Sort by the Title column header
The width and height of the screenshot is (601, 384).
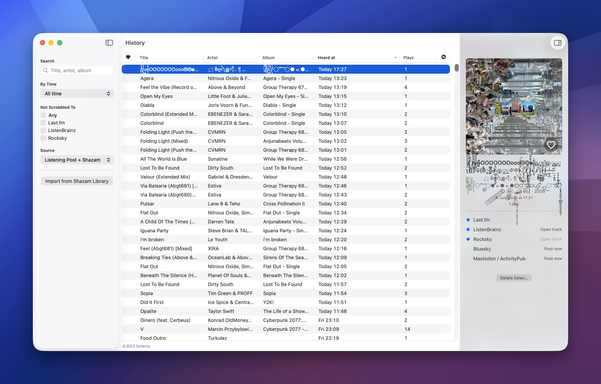coord(144,57)
